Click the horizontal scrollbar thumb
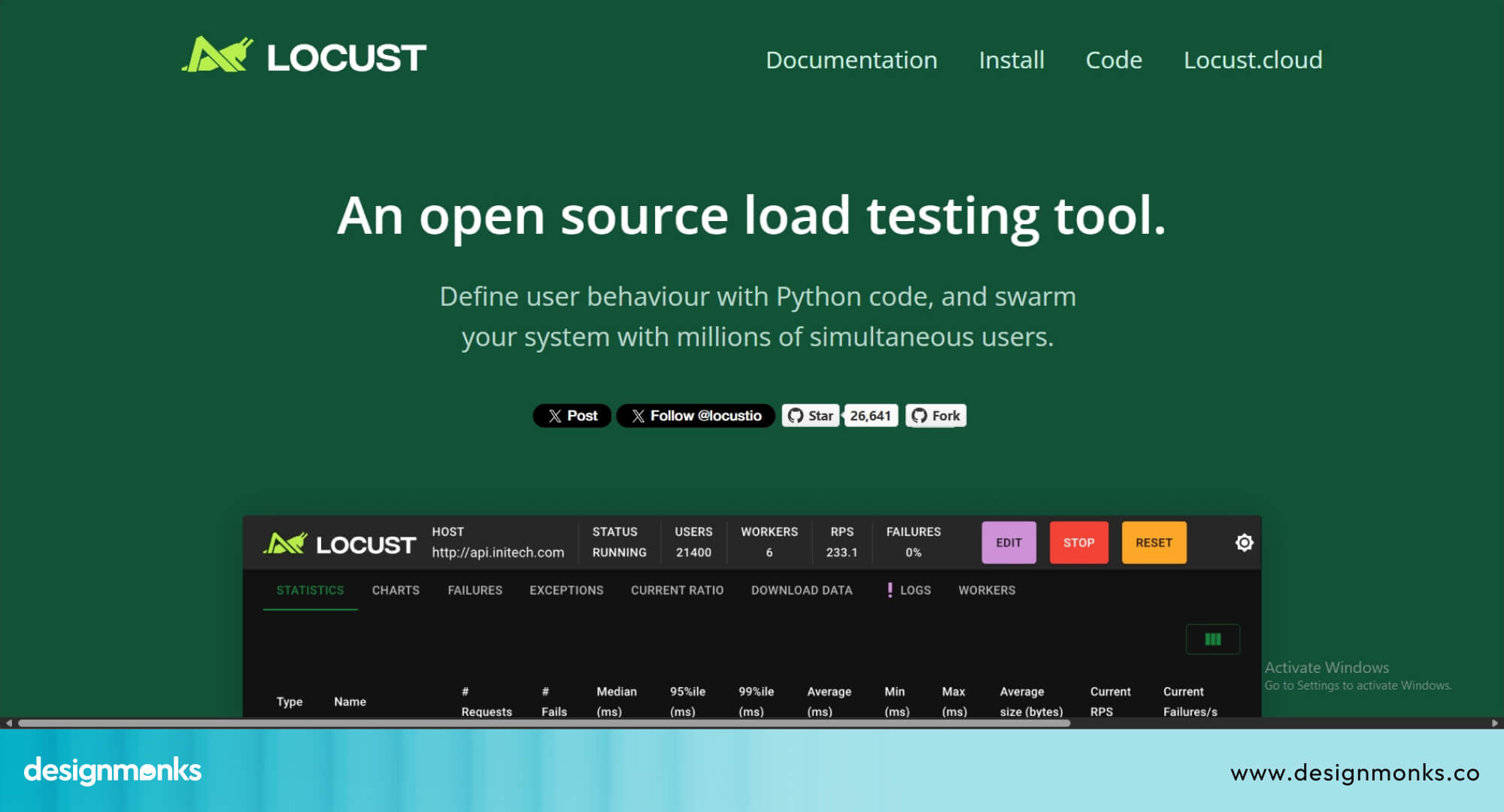The width and height of the screenshot is (1504, 812). 544,723
